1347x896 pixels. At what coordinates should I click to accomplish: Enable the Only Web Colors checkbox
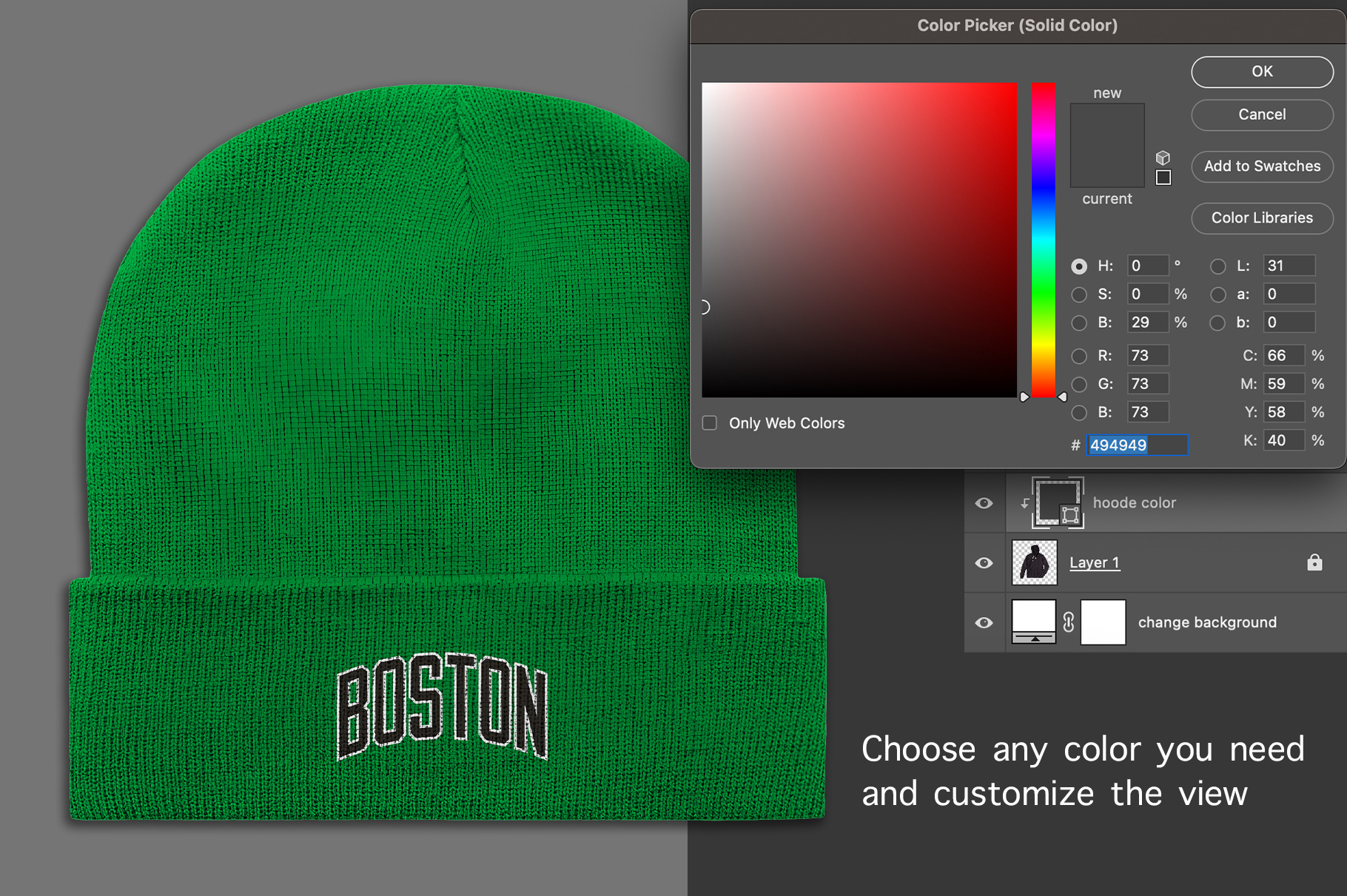710,422
